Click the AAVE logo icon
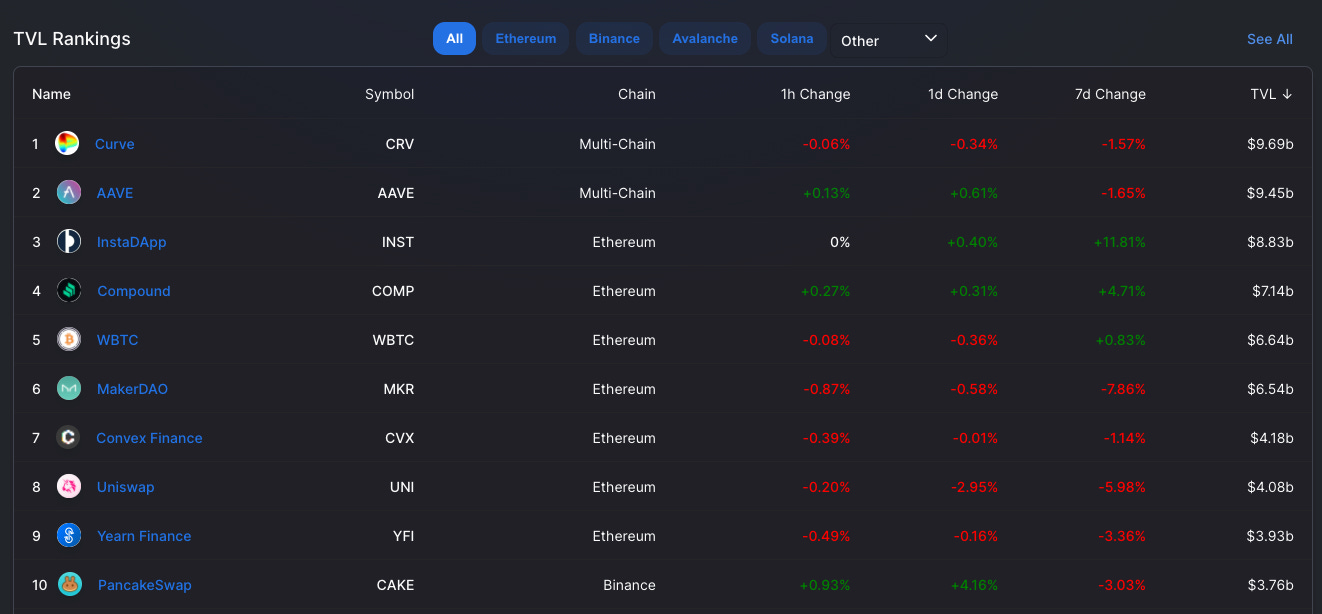This screenshot has height=614, width=1322. pyautogui.click(x=68, y=193)
